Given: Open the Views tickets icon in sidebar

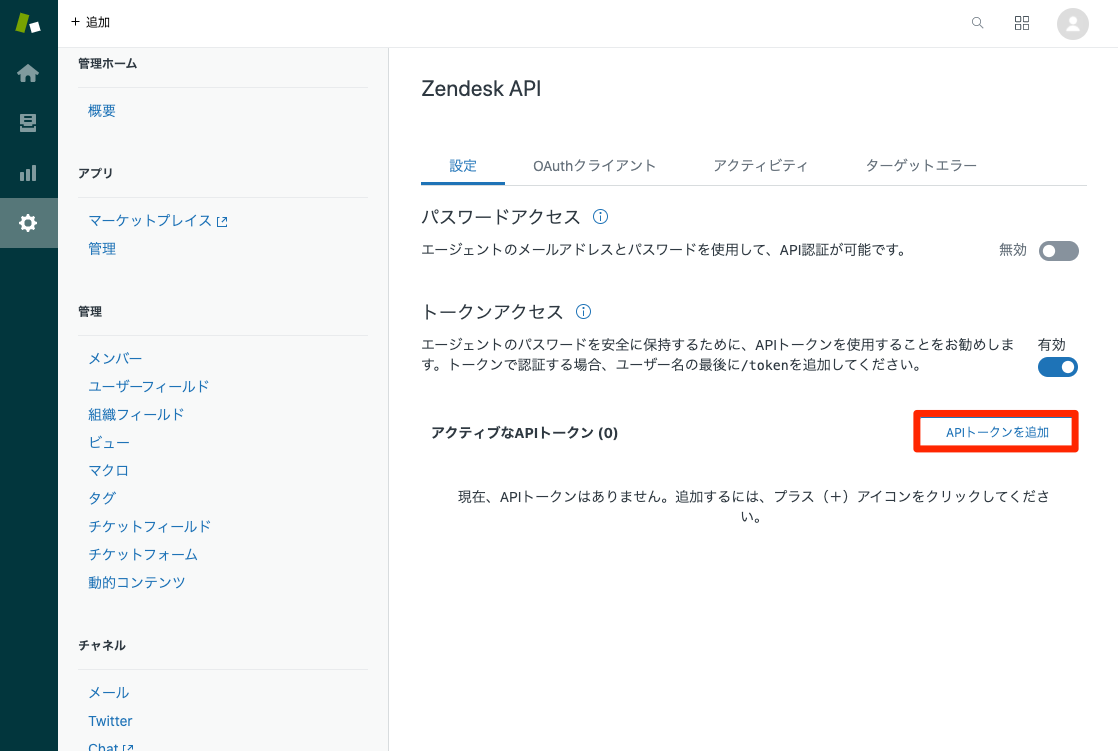Looking at the screenshot, I should 28,123.
